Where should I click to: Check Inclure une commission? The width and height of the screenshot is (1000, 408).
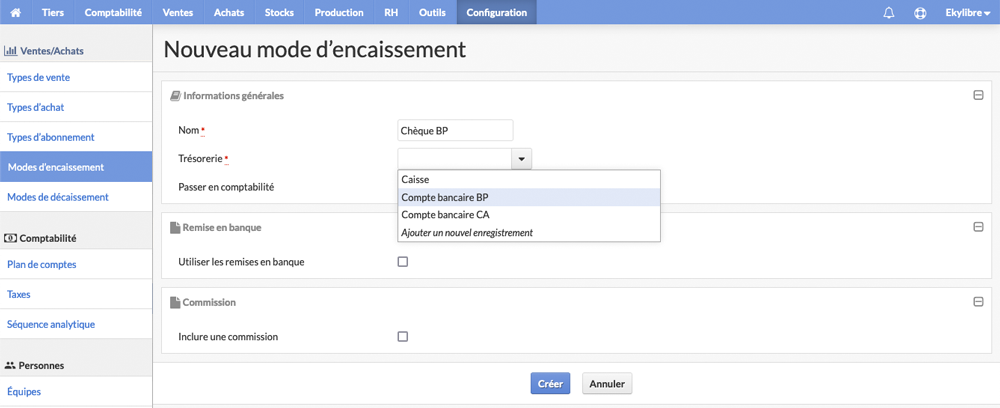tap(402, 337)
